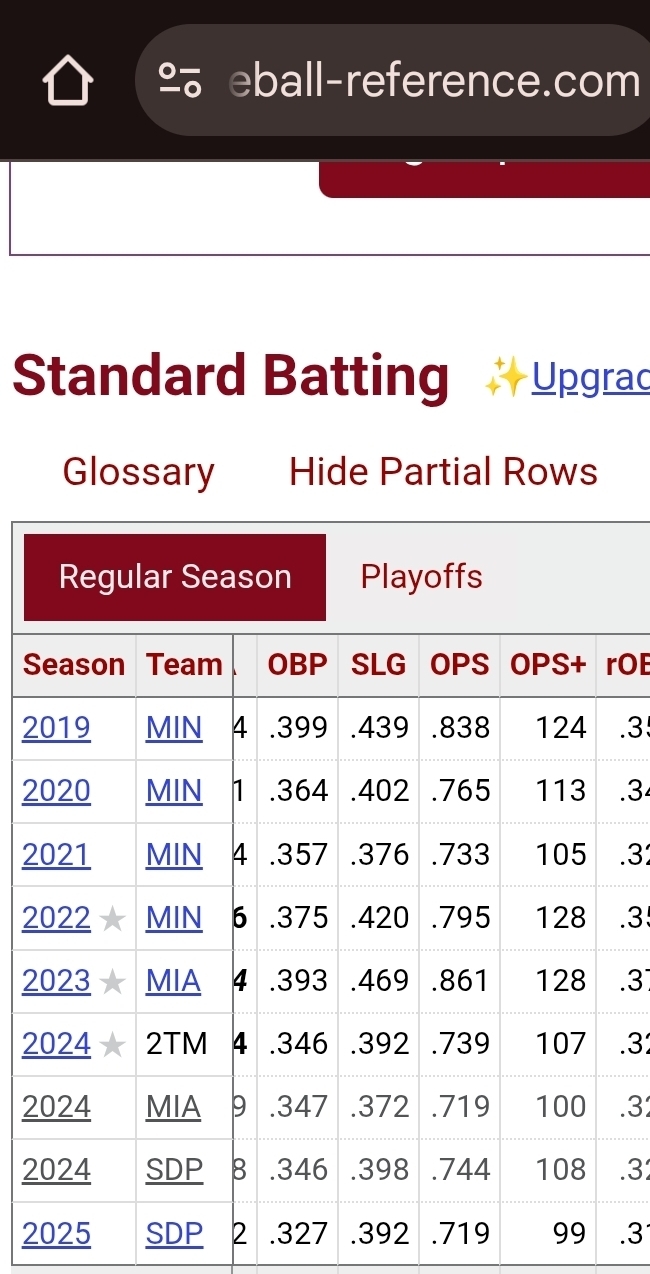Sort table by Season column header
This screenshot has height=1274, width=650.
[x=74, y=665]
